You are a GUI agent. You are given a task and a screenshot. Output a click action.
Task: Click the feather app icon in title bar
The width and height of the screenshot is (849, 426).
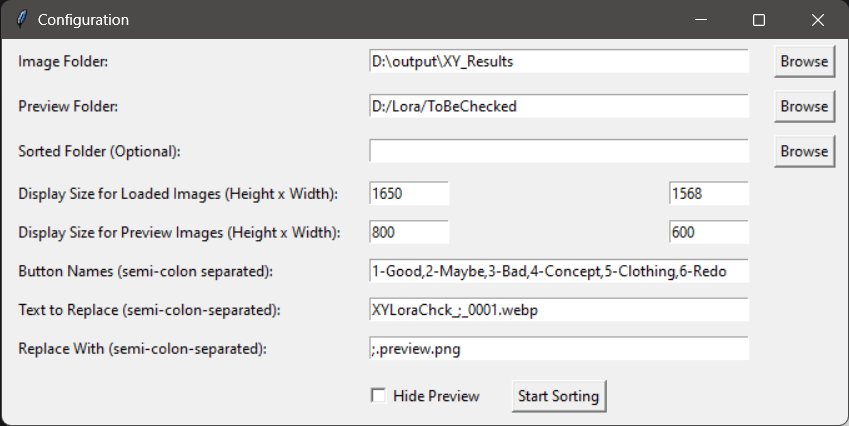(x=18, y=19)
